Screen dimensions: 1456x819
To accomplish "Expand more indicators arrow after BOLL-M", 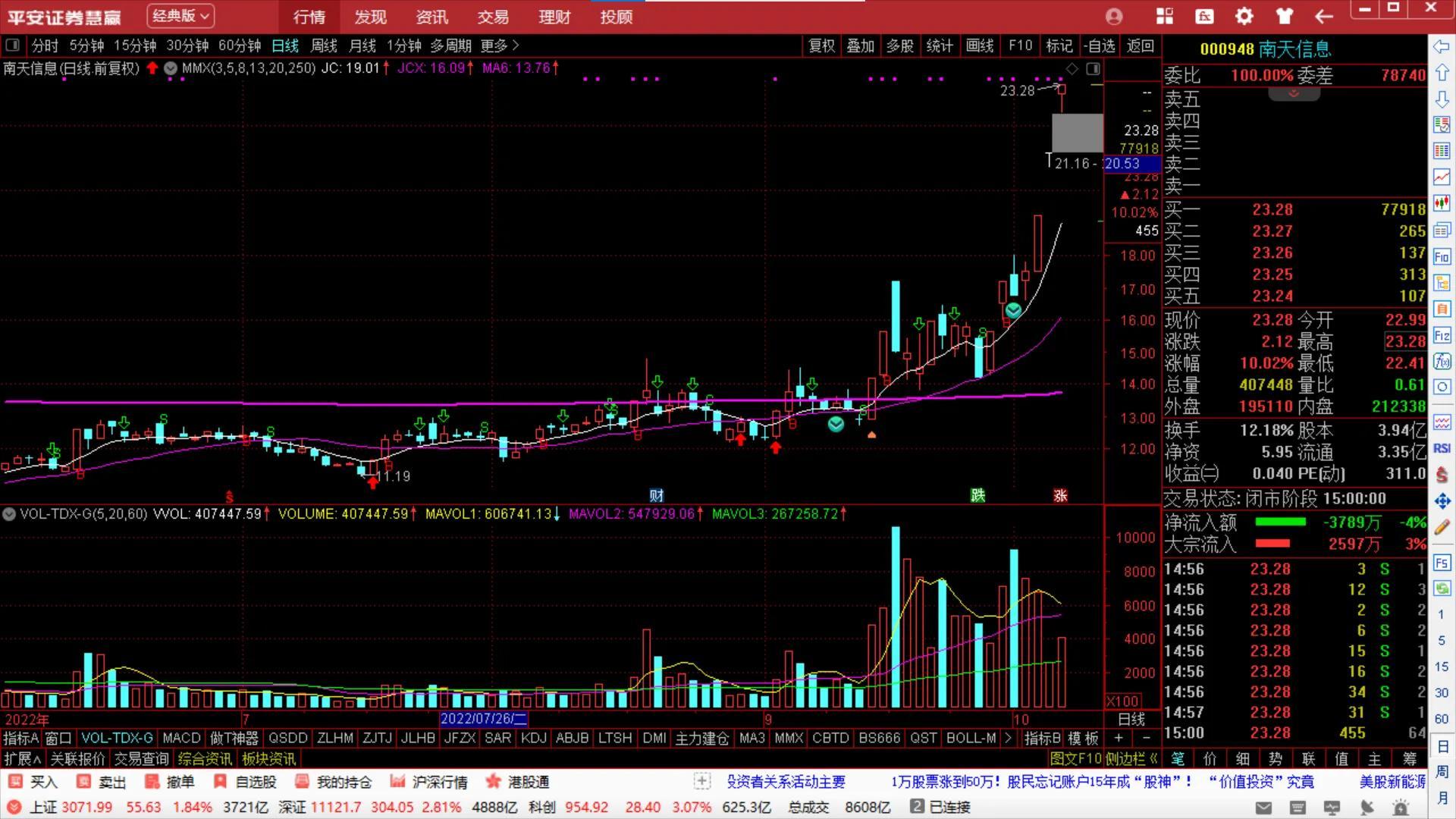I will [x=1008, y=738].
